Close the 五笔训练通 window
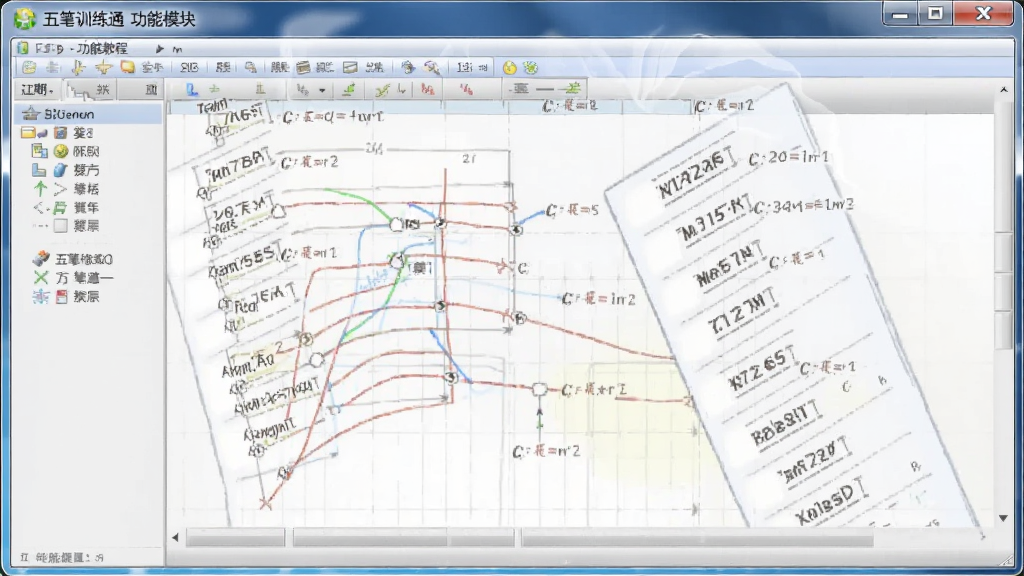Screen dimensions: 1024x576 [x=984, y=14]
